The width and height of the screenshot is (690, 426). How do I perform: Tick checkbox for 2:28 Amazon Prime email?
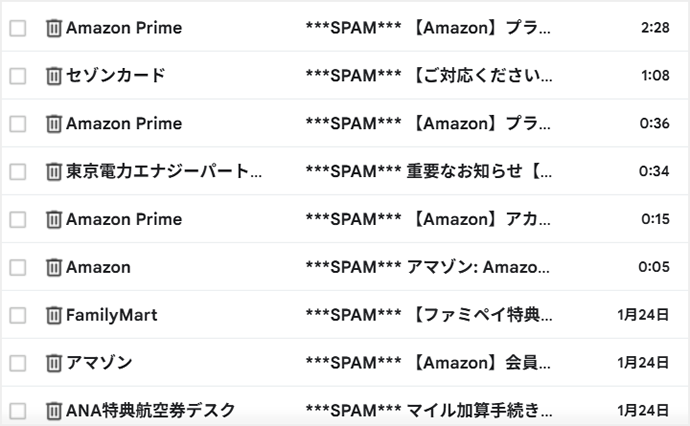click(18, 28)
